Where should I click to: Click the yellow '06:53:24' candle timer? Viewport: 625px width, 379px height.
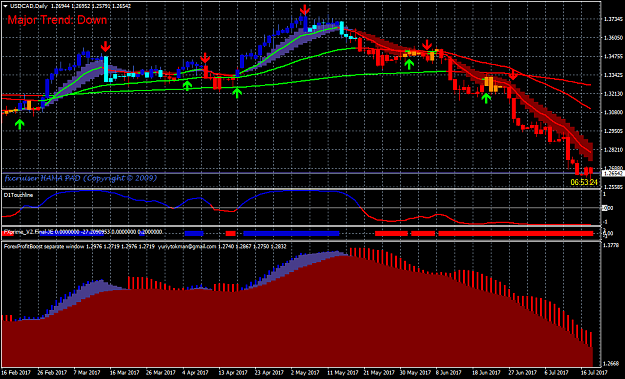(584, 182)
